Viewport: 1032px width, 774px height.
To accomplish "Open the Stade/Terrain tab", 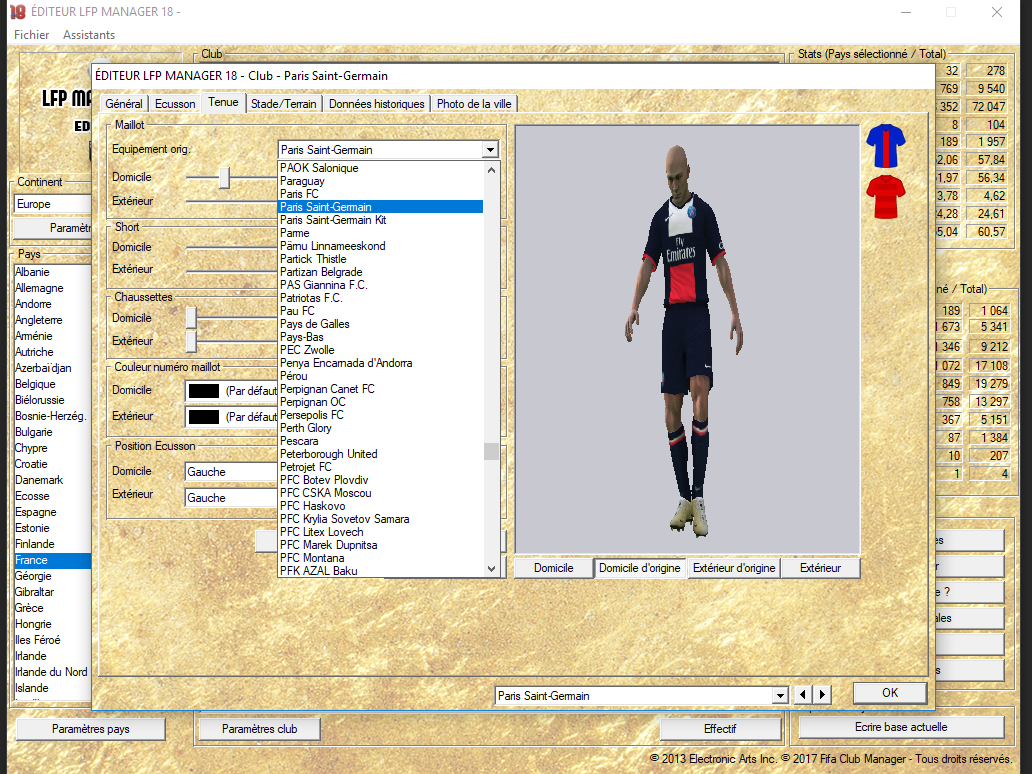I will 284,104.
